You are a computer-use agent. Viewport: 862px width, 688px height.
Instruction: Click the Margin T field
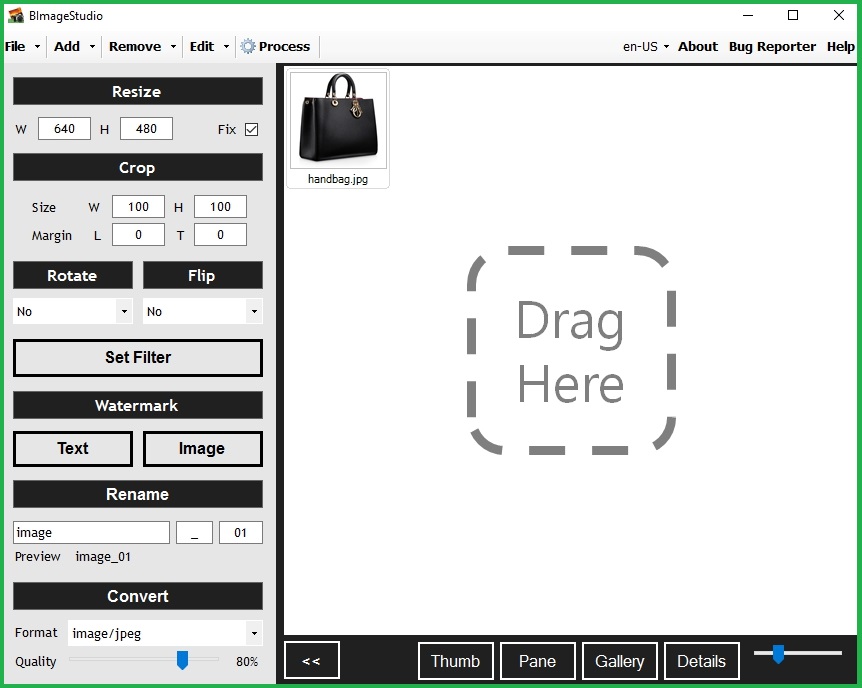click(220, 235)
